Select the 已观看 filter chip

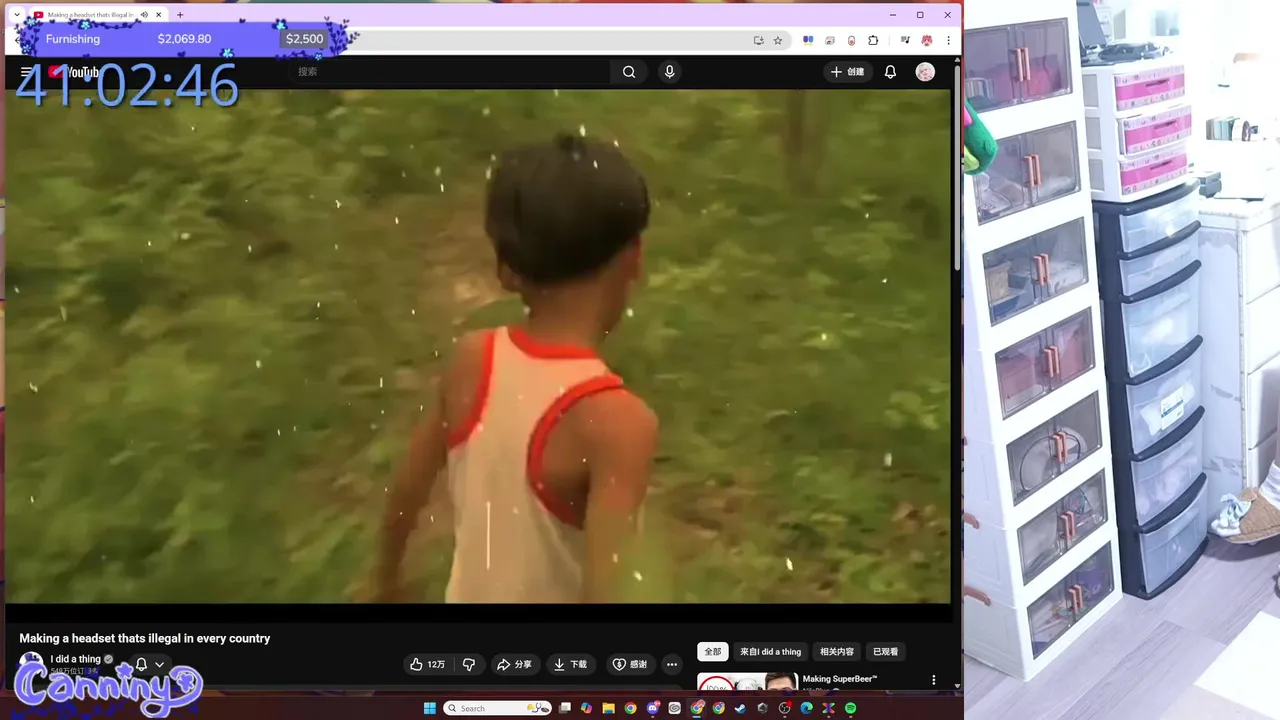(x=886, y=651)
